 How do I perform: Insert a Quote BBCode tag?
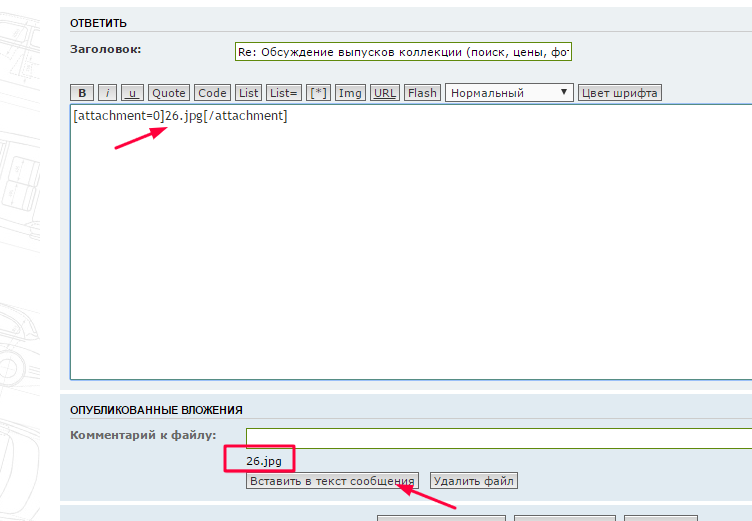(x=169, y=93)
